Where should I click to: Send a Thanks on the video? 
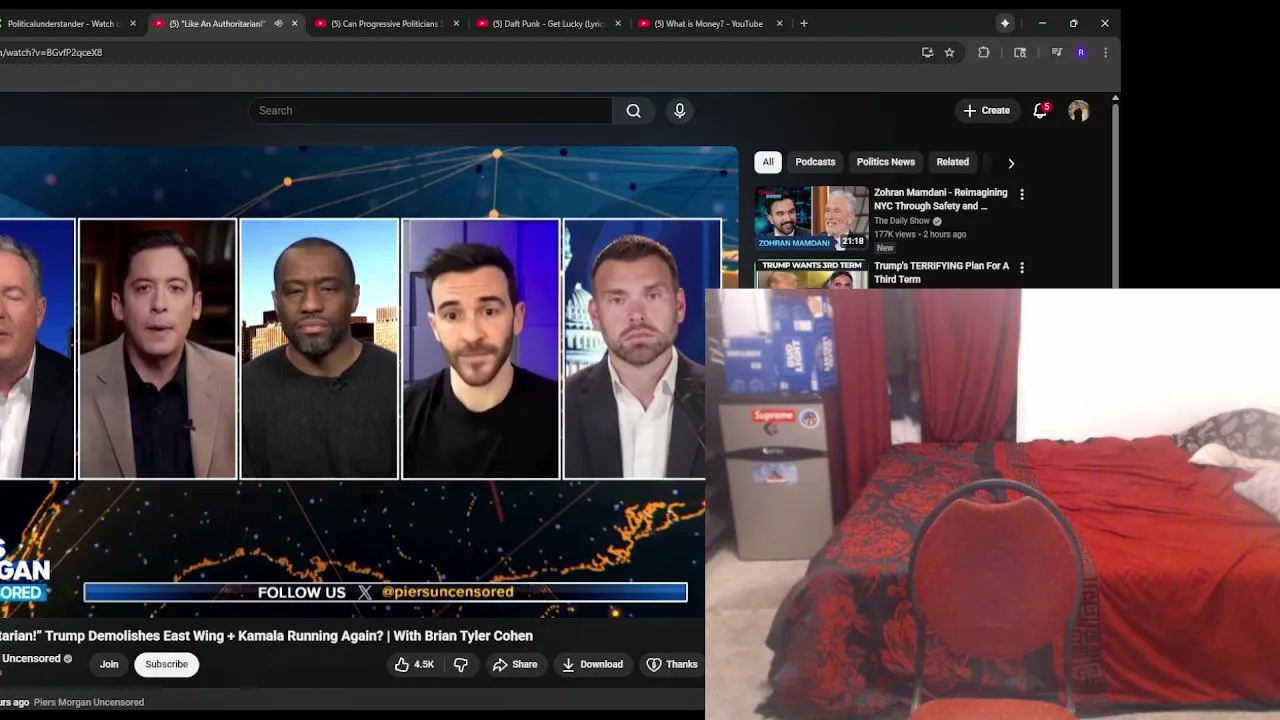coord(672,664)
